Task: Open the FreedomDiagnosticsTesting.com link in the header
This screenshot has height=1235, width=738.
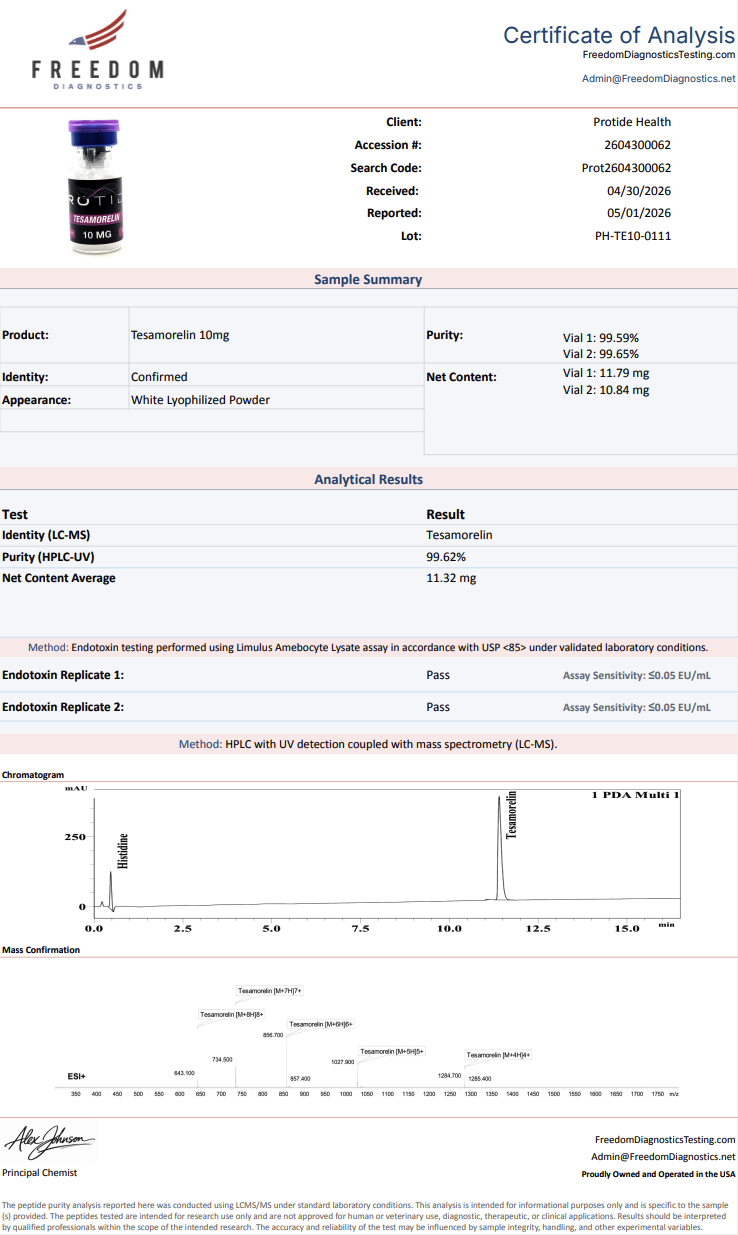Action: point(659,54)
